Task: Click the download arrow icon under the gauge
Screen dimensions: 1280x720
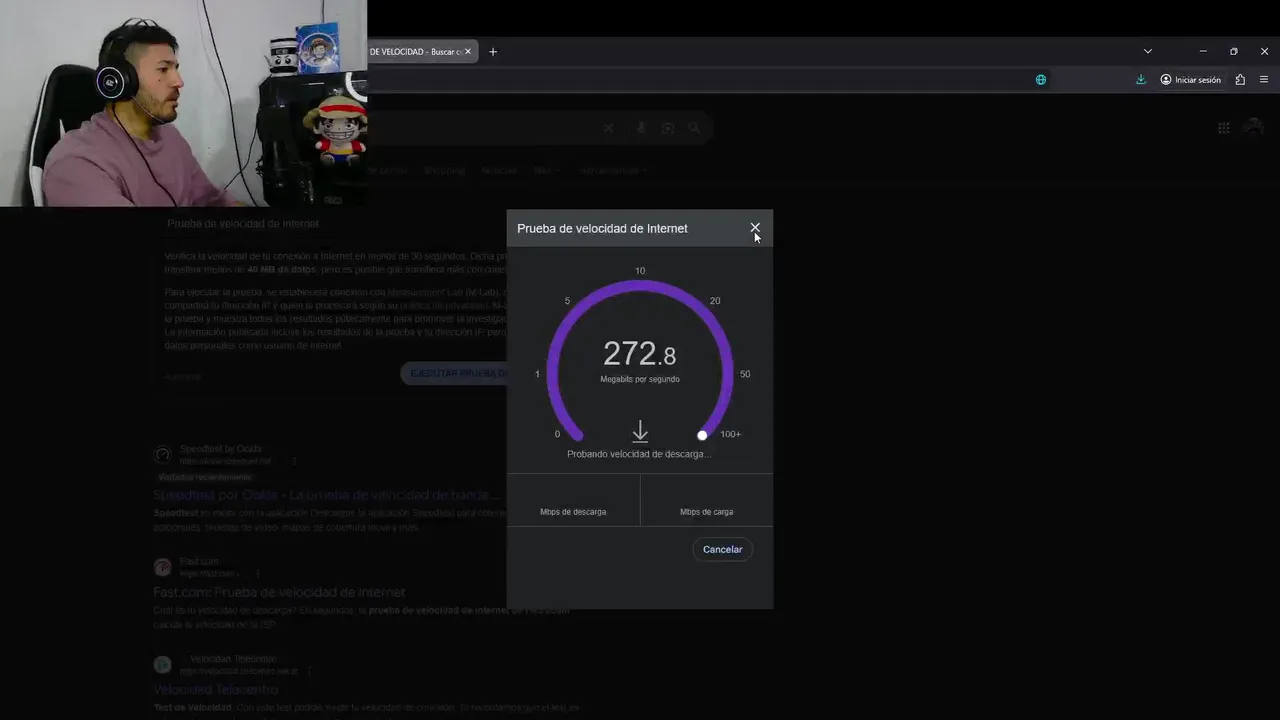Action: 640,432
